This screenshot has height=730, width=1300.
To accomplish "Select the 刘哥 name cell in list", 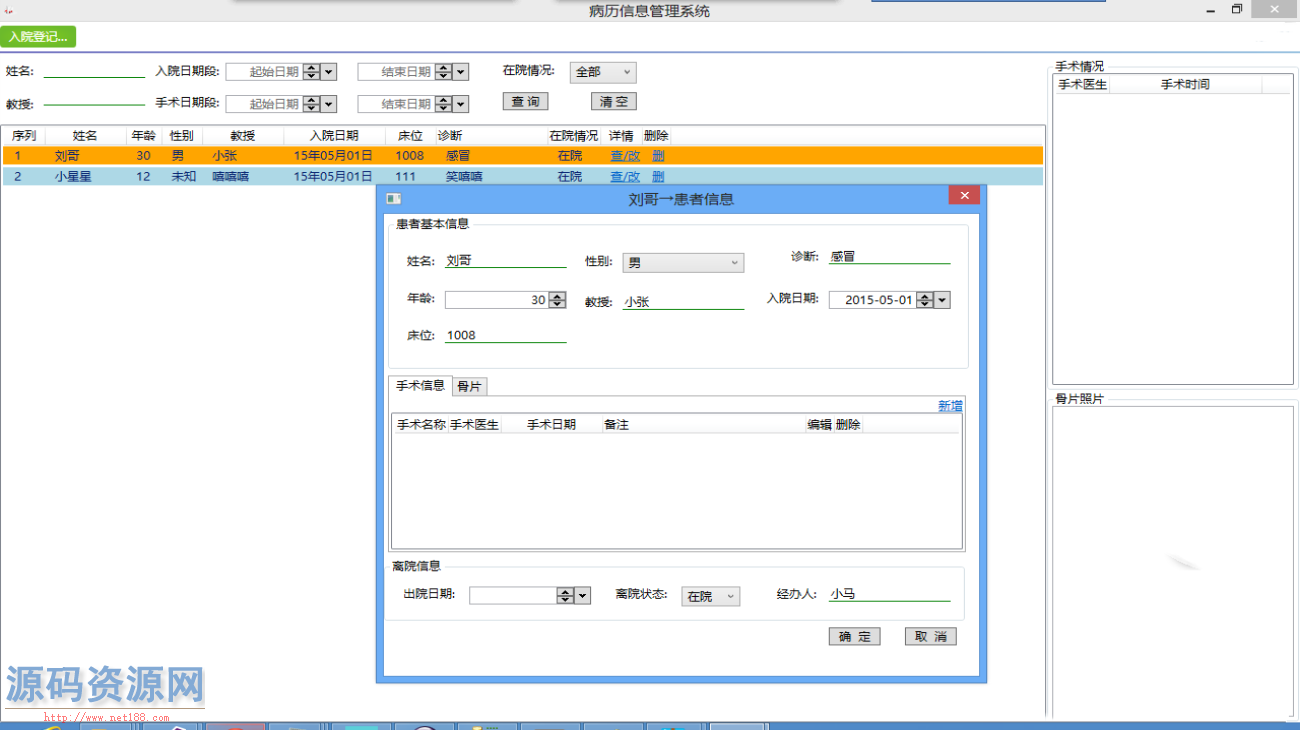I will 67,156.
